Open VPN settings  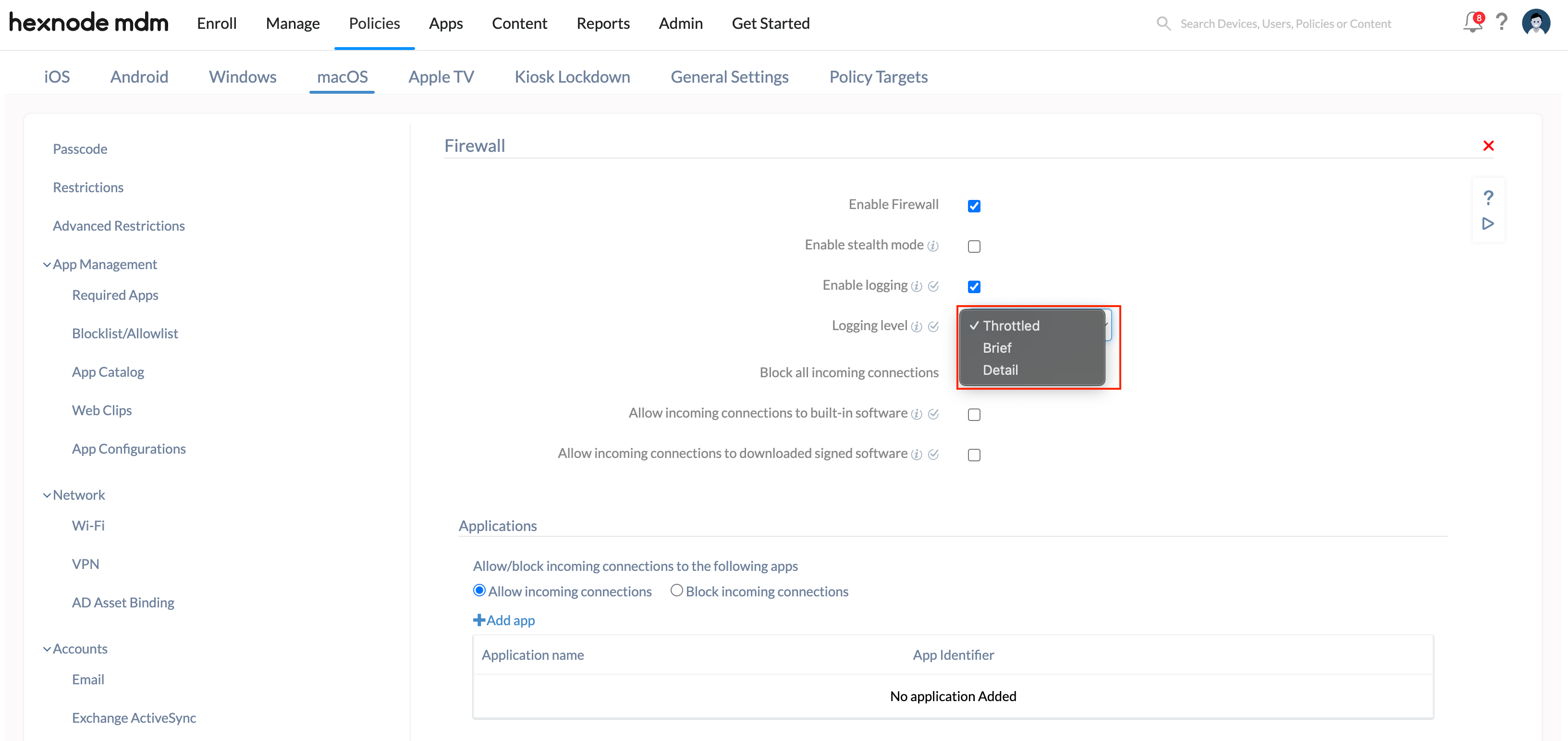(85, 564)
